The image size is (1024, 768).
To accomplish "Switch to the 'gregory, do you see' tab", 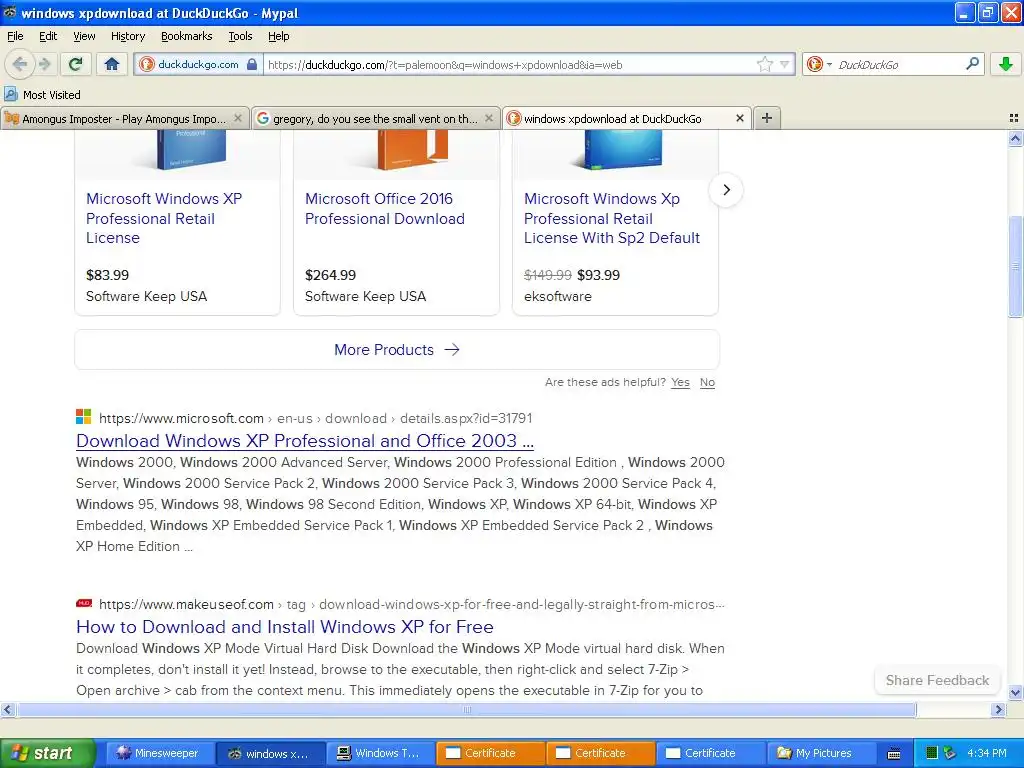I will (x=375, y=118).
